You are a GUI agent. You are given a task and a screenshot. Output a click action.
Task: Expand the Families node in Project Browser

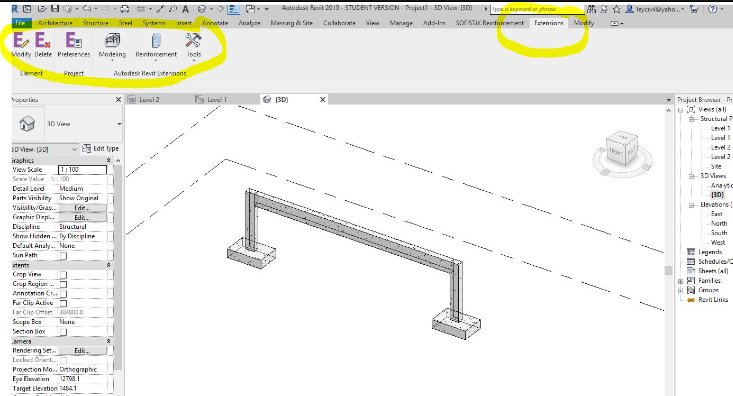pos(681,281)
